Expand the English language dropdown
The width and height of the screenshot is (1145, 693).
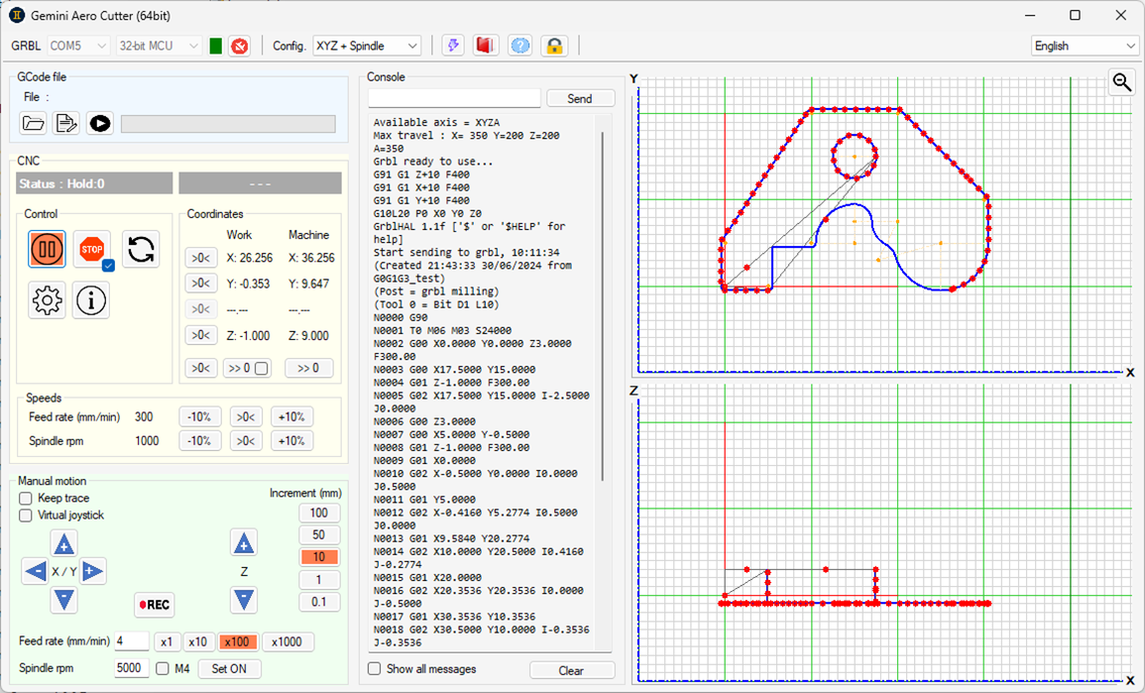1084,46
